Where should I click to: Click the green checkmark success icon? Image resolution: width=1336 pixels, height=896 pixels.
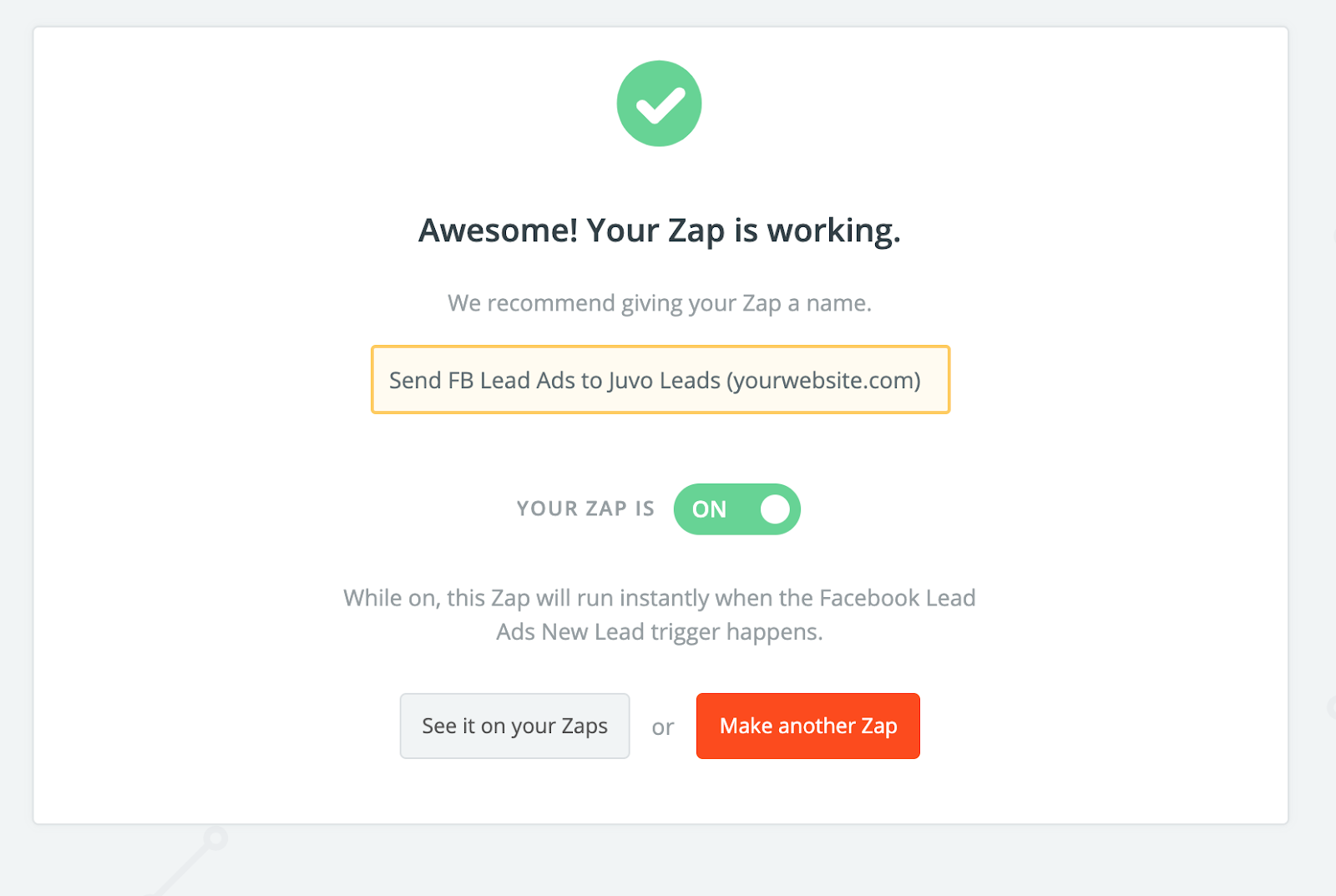click(x=659, y=104)
